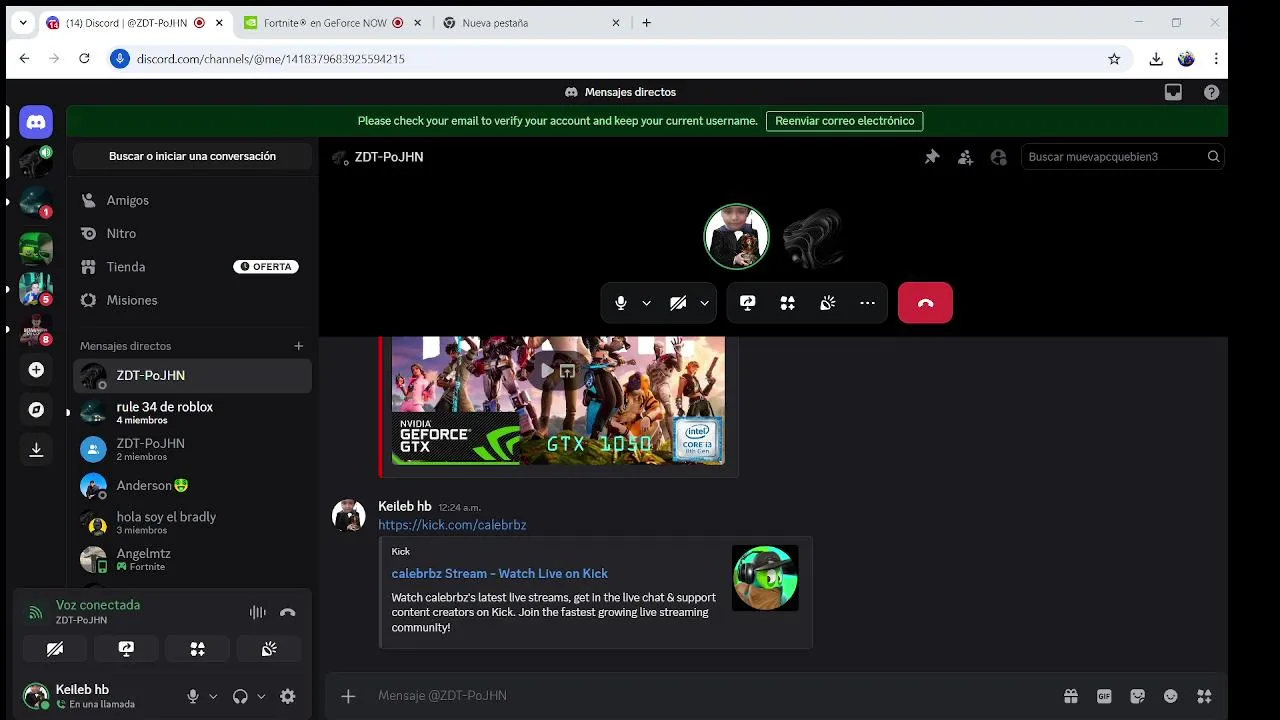Image resolution: width=1280 pixels, height=720 pixels.
Task: Open more call options ellipsis
Action: [867, 303]
